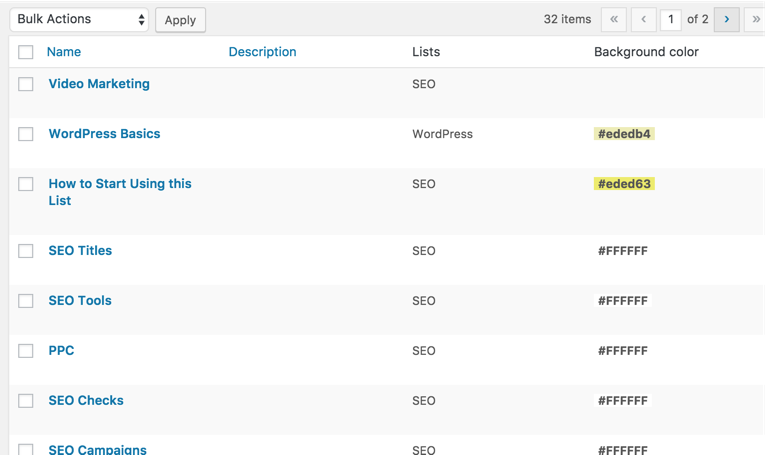The width and height of the screenshot is (766, 455).
Task: Tick the PPC row checkbox
Action: (x=25, y=351)
